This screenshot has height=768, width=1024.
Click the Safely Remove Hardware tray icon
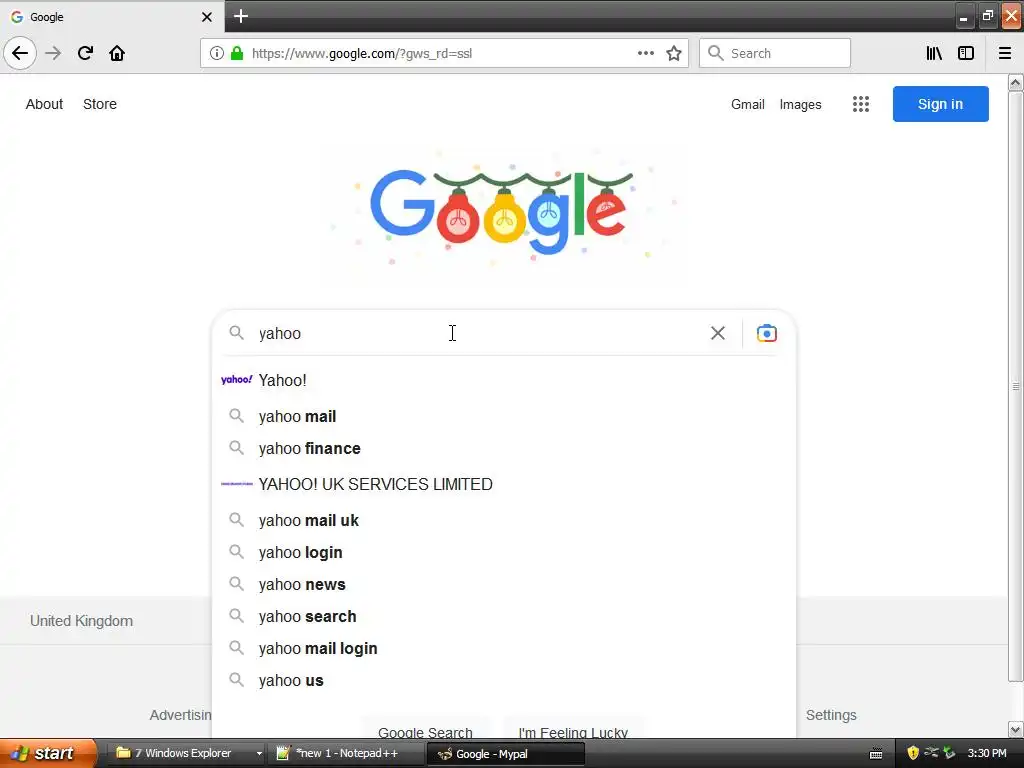tap(949, 753)
